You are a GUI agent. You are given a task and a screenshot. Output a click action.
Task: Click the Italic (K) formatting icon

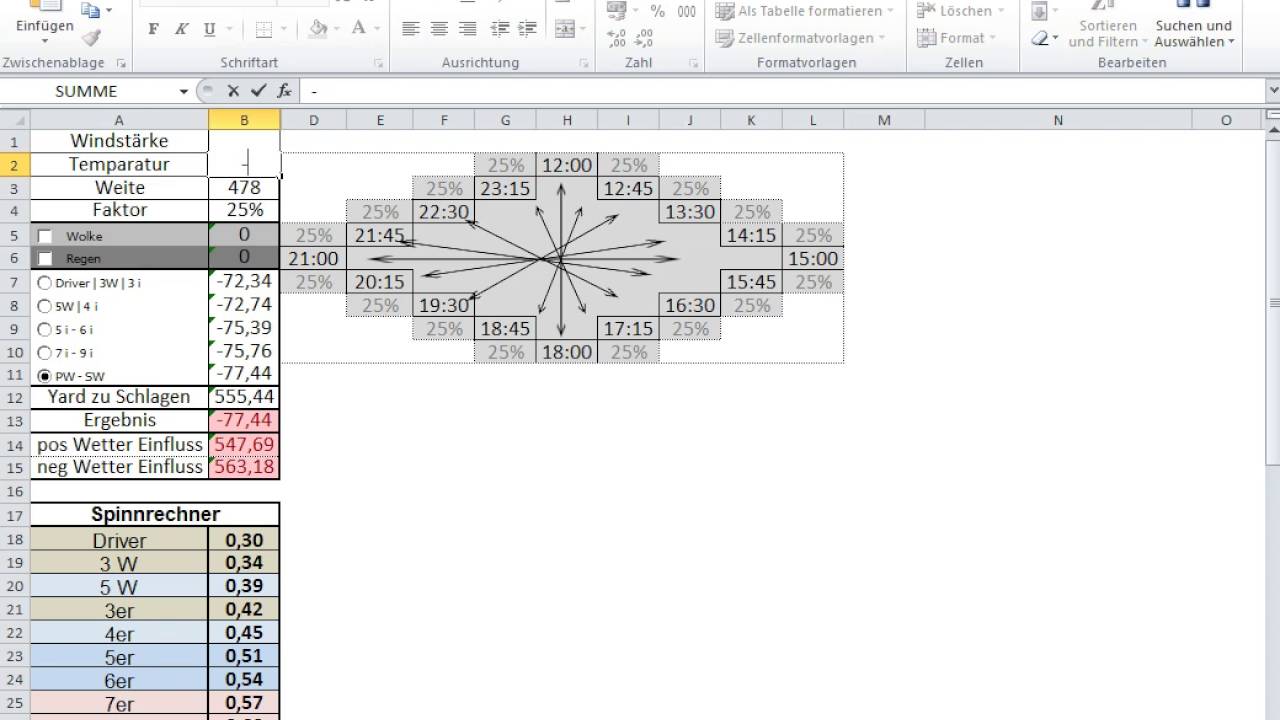pos(181,29)
